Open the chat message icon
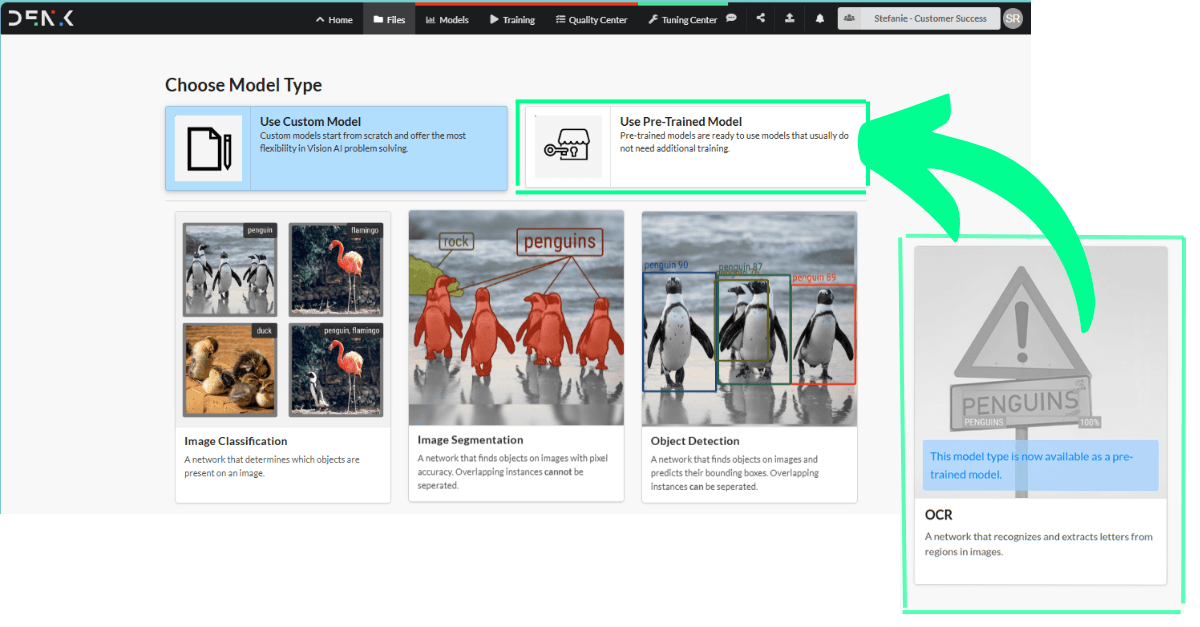This screenshot has width=1200, height=627. click(x=731, y=19)
